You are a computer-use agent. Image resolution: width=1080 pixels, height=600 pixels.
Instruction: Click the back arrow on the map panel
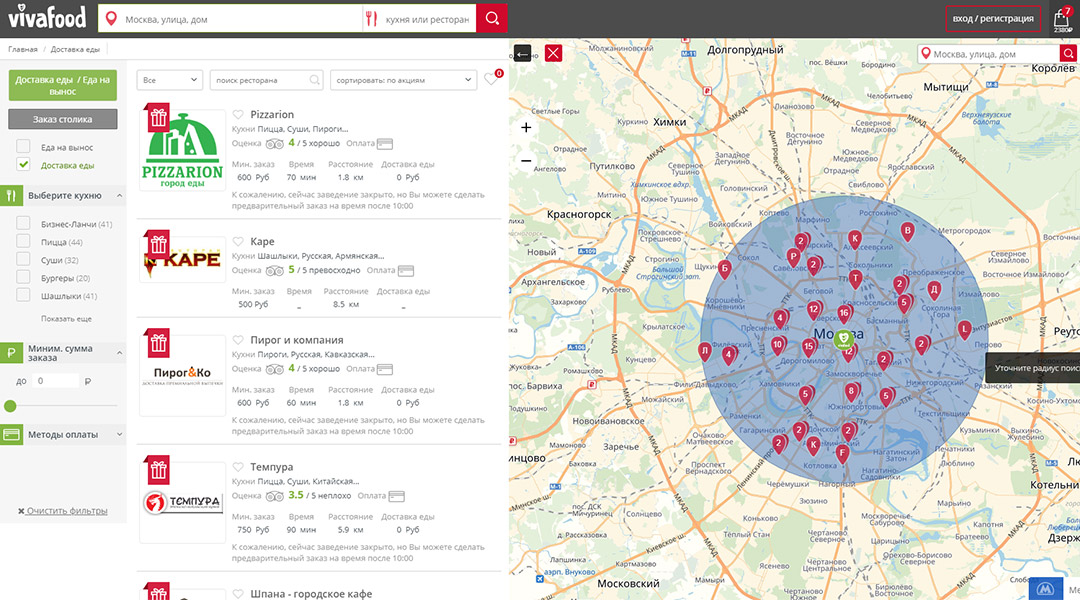[x=522, y=53]
